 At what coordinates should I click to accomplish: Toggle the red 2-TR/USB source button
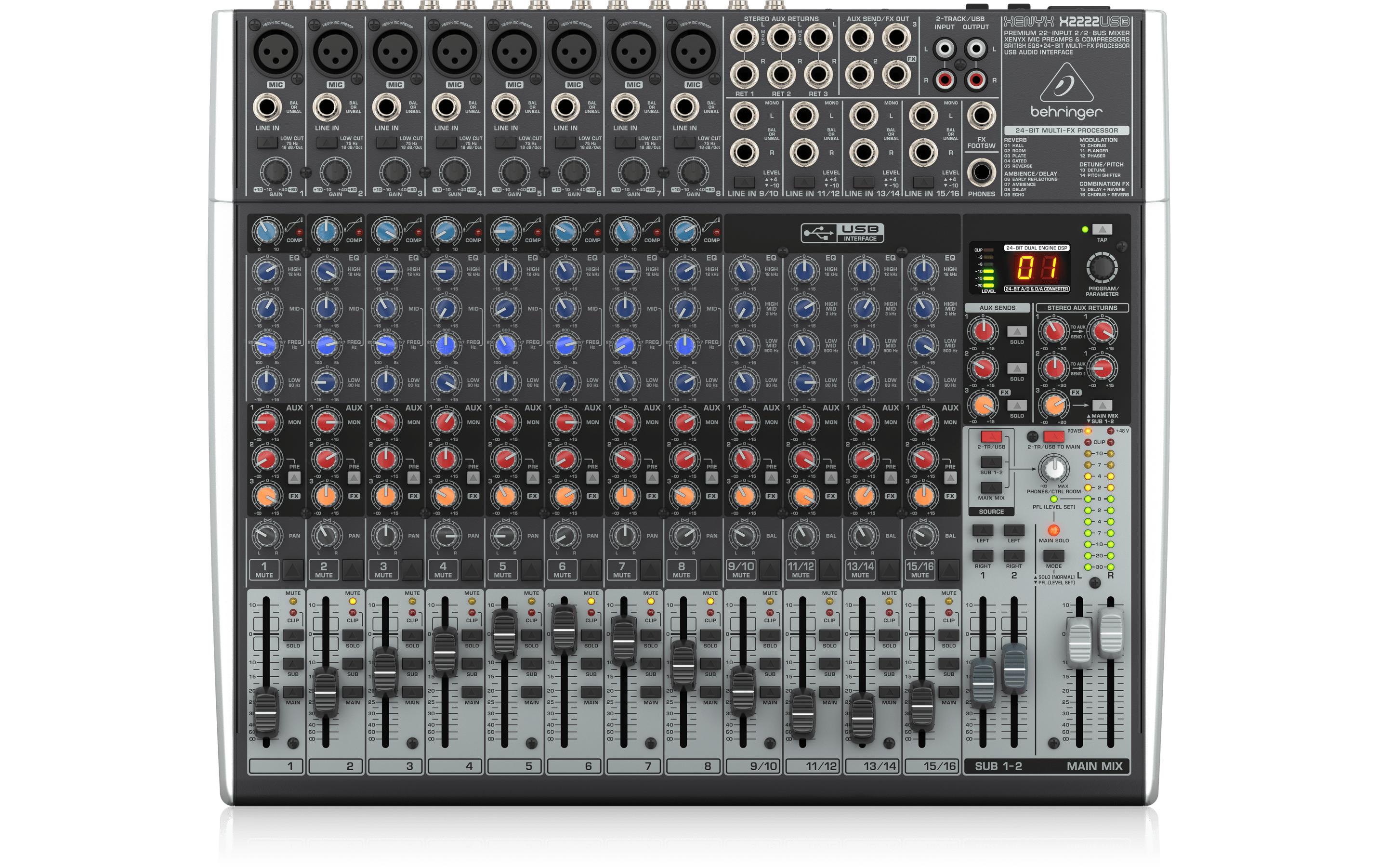991,437
